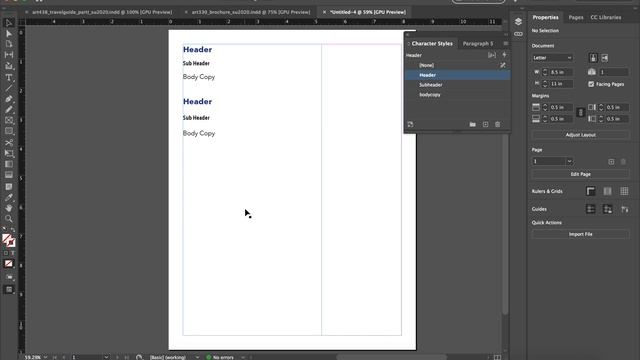Select the Gap tool
The height and width of the screenshot is (360, 640).
click(x=9, y=55)
